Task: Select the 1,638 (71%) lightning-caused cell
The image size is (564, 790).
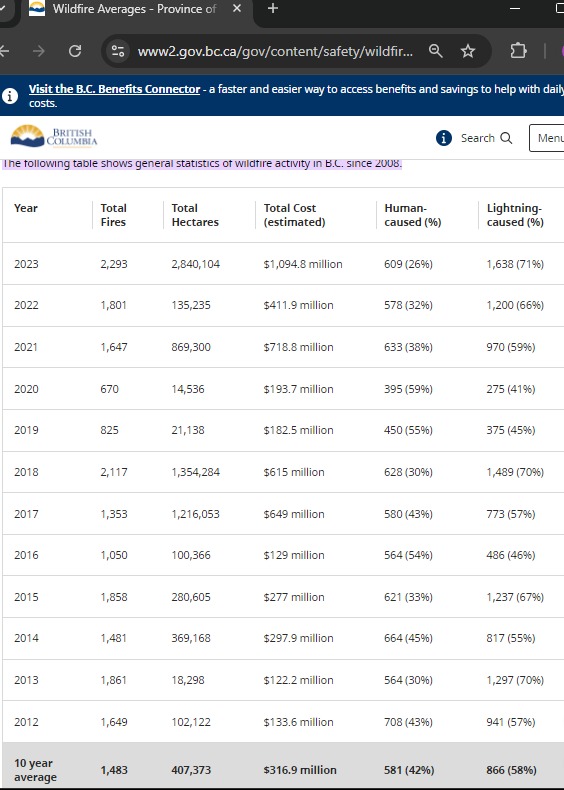Action: pos(515,264)
